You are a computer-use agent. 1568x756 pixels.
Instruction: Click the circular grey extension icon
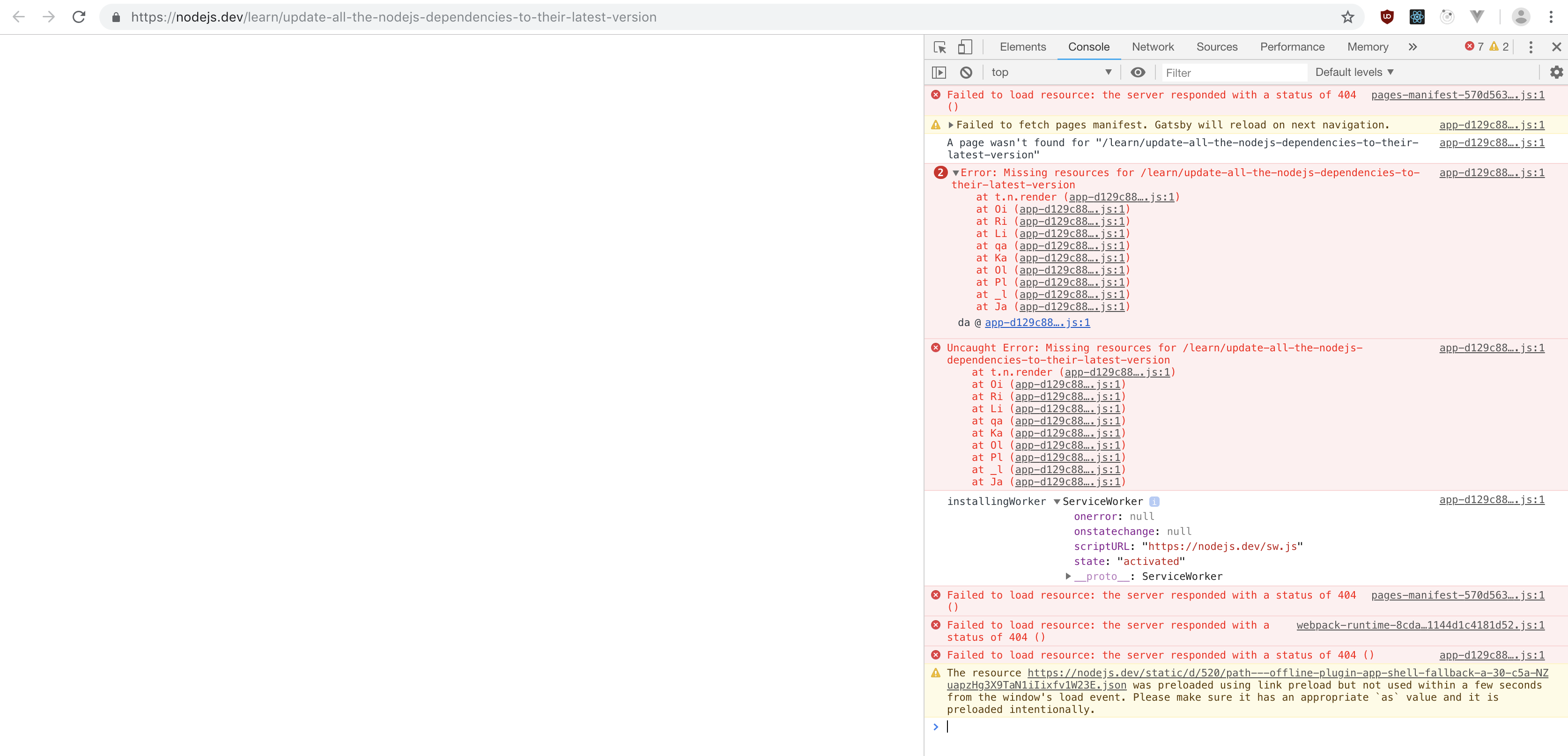coord(1447,17)
